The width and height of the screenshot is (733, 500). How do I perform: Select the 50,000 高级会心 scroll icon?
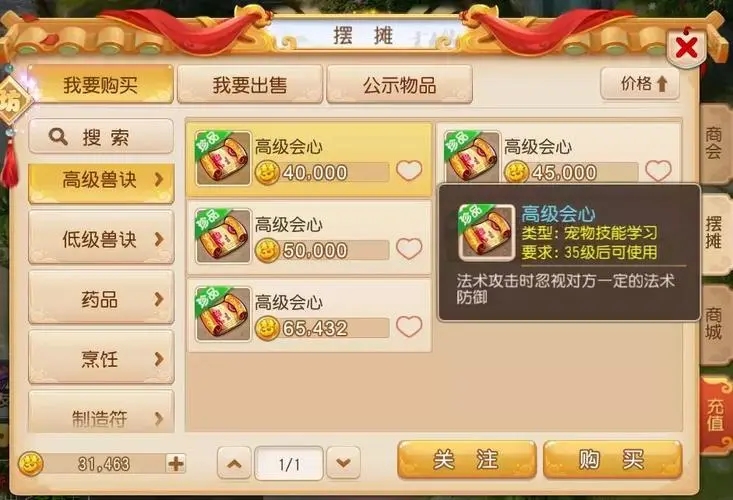[223, 236]
